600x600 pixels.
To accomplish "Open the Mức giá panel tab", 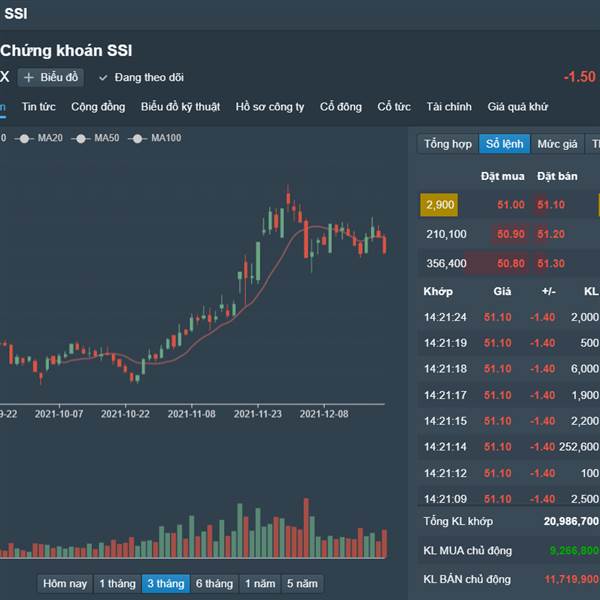I will (x=557, y=144).
